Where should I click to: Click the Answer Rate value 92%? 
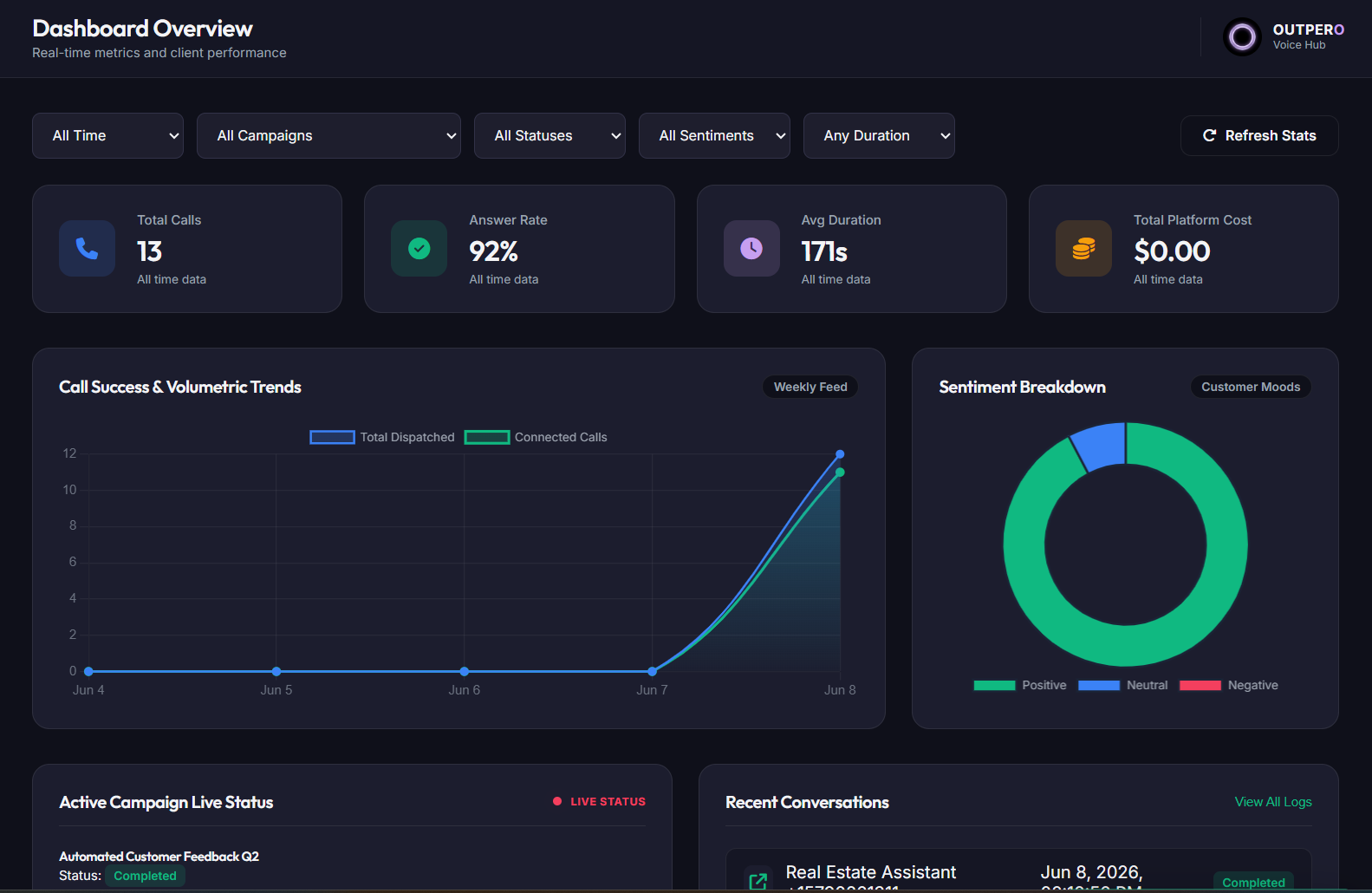point(493,251)
